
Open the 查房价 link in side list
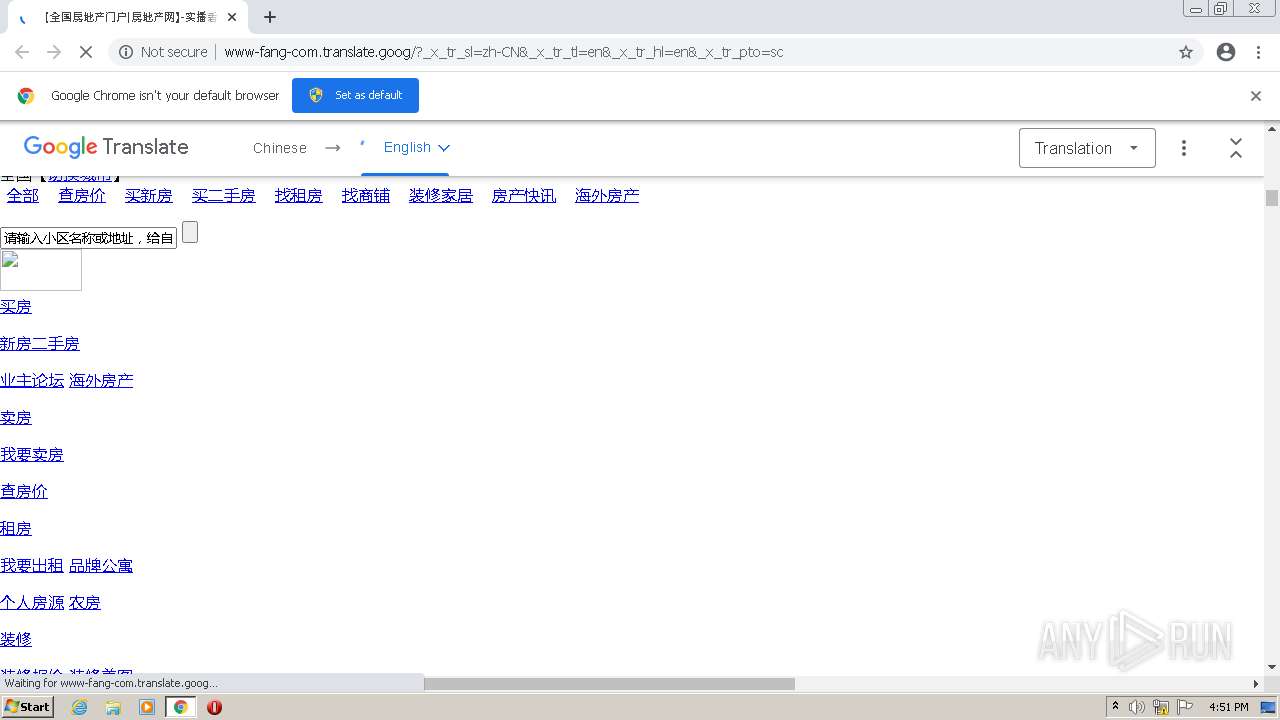click(x=24, y=492)
